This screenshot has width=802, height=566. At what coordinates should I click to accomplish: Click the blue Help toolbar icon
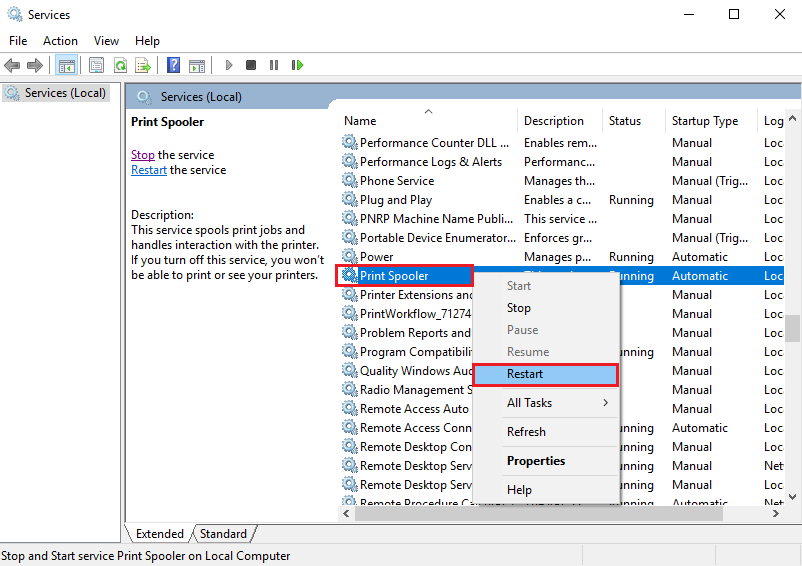173,65
